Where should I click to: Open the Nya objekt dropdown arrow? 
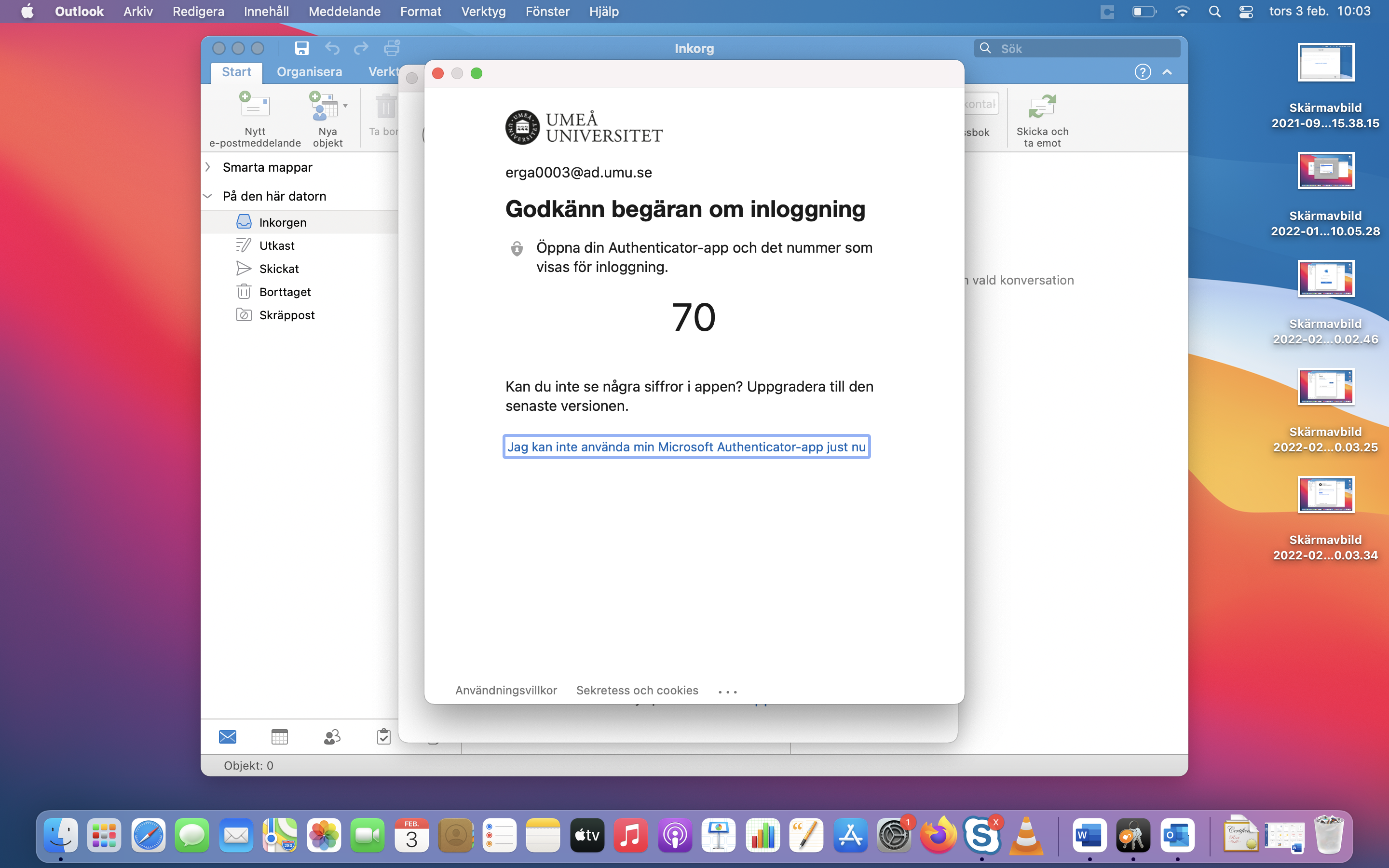tap(345, 106)
